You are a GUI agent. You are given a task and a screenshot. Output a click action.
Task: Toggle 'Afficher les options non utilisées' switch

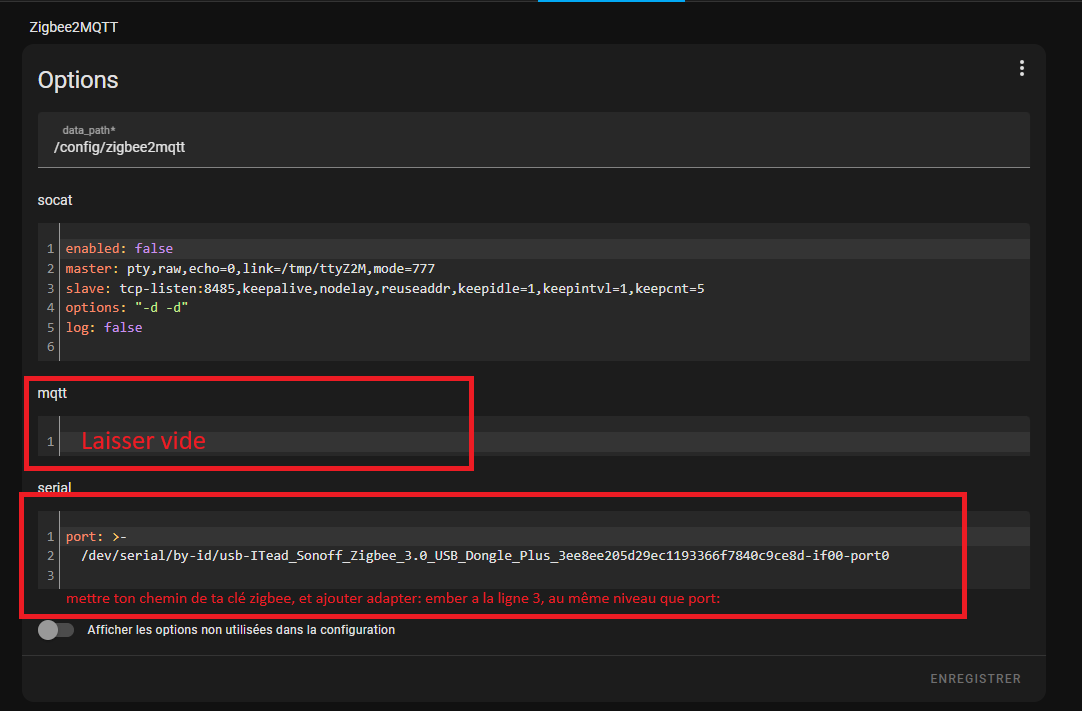(56, 630)
